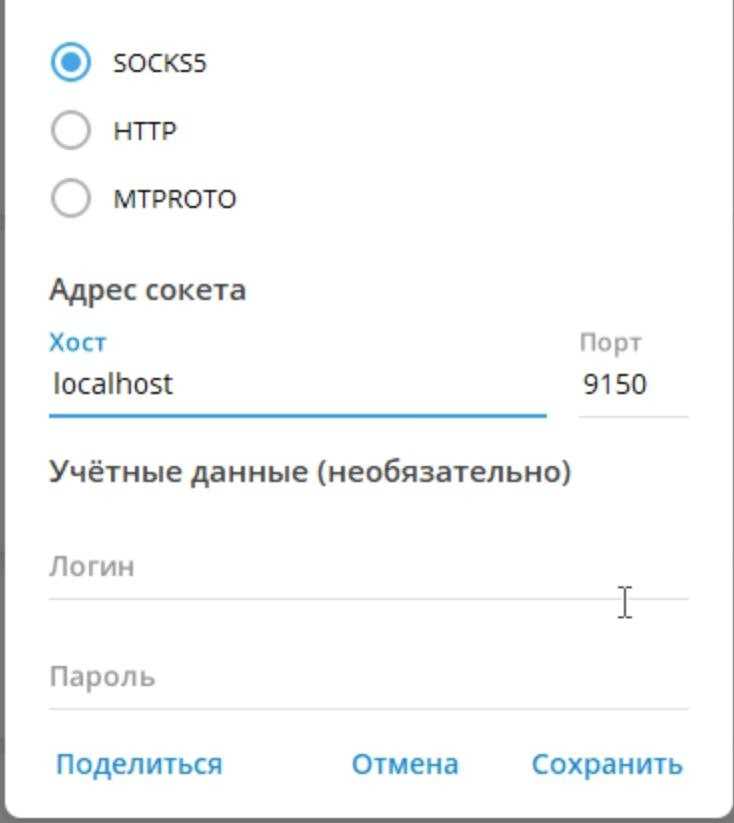Screen dimensions: 734x823
Task: Click the underline below the 9150 port value
Action: pos(634,417)
